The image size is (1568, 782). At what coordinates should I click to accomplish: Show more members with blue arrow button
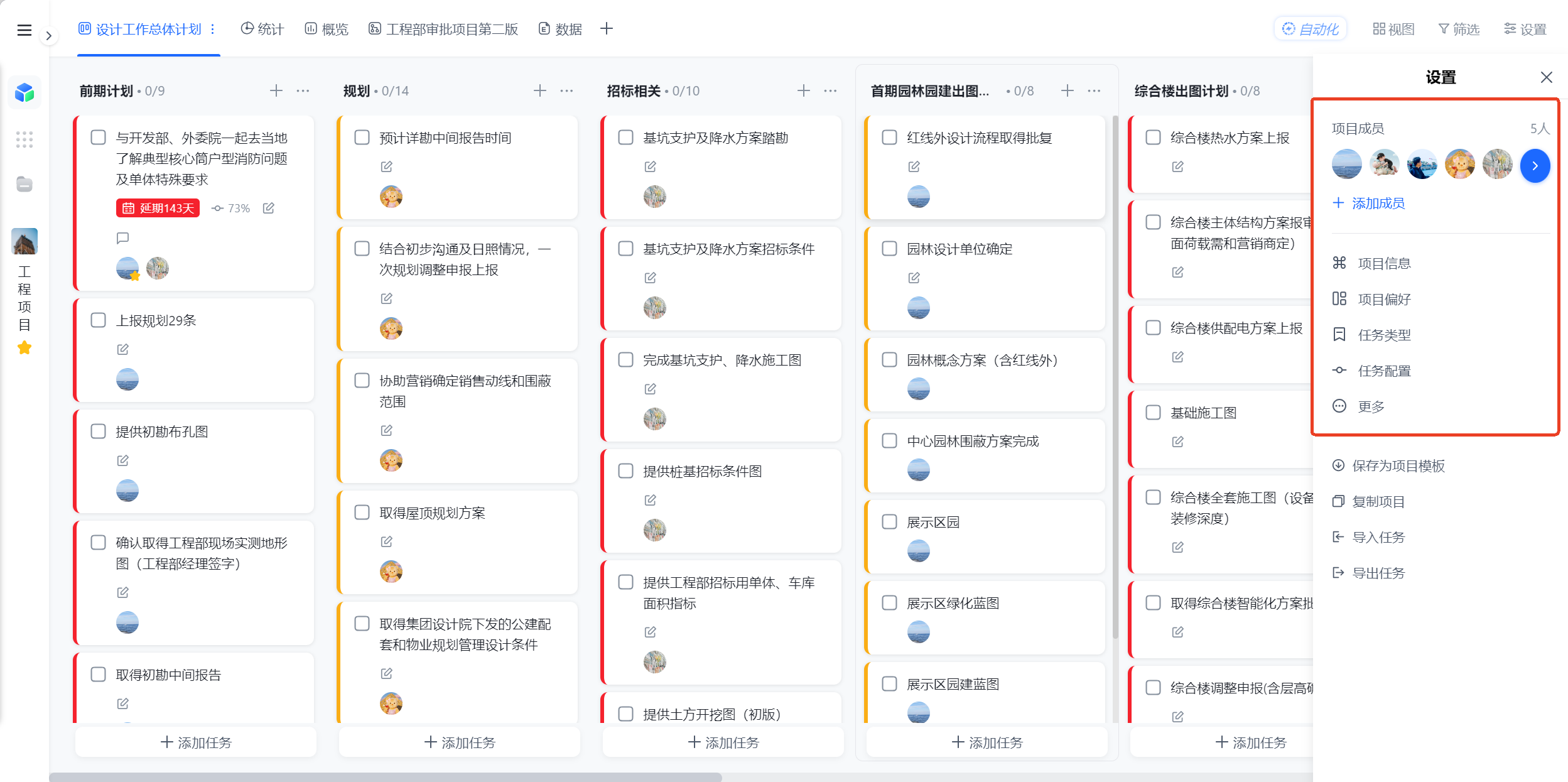1535,166
